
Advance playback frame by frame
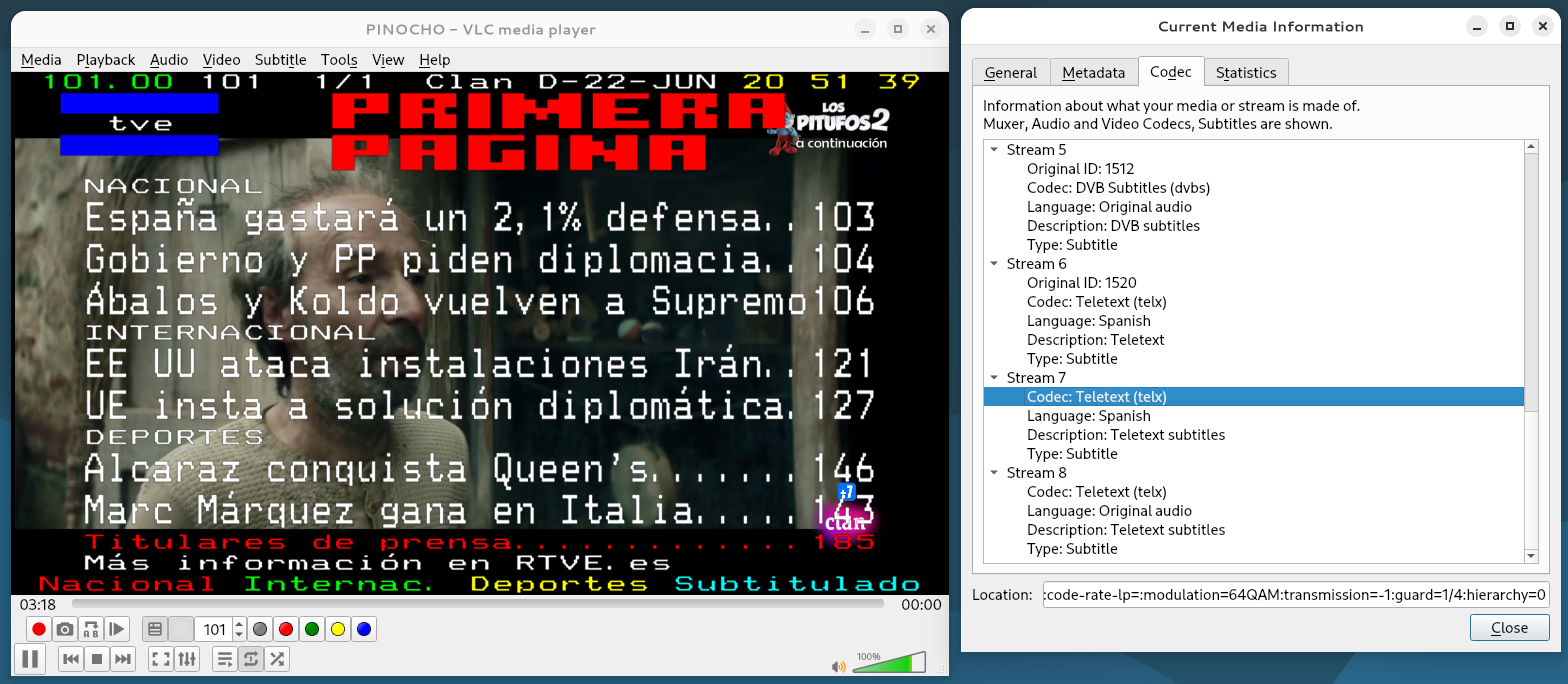(117, 629)
